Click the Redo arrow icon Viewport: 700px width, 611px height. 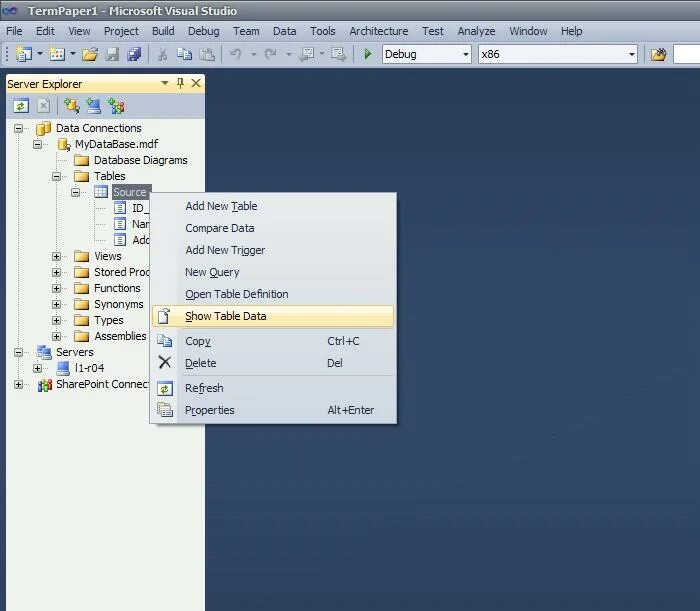[271, 54]
